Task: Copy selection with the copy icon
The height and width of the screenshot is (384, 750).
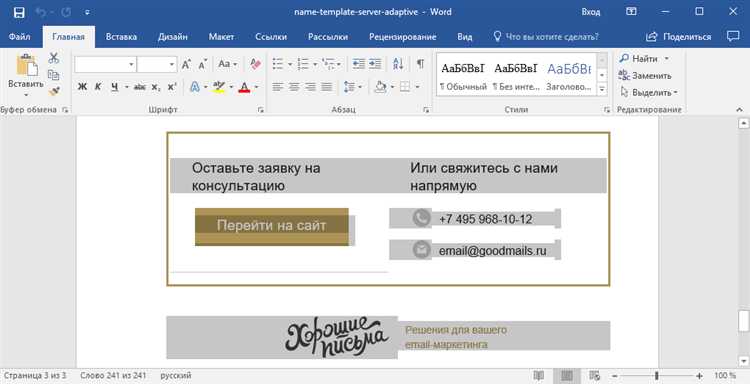Action: pos(54,75)
